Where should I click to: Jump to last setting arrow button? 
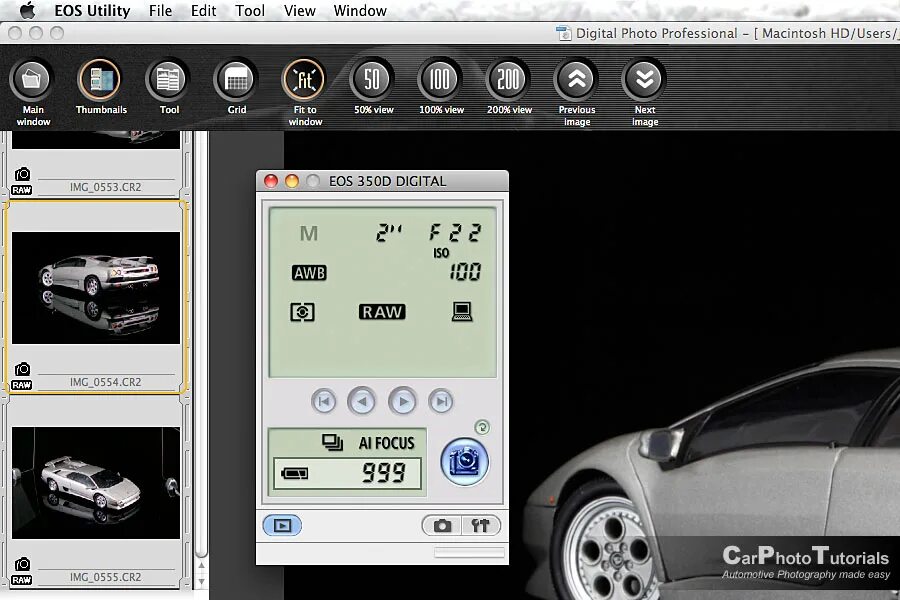441,401
